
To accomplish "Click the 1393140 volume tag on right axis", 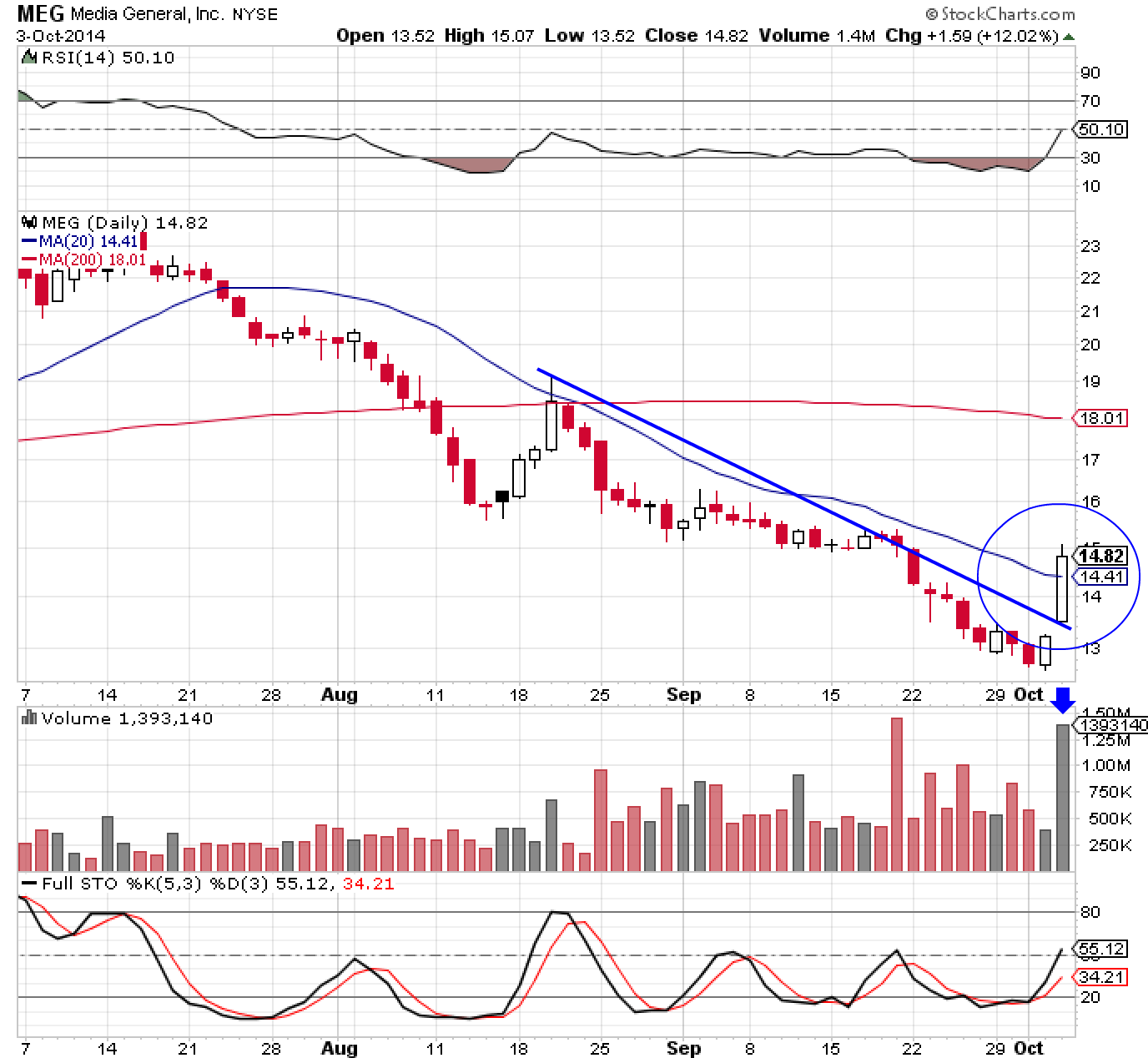I will (1112, 725).
